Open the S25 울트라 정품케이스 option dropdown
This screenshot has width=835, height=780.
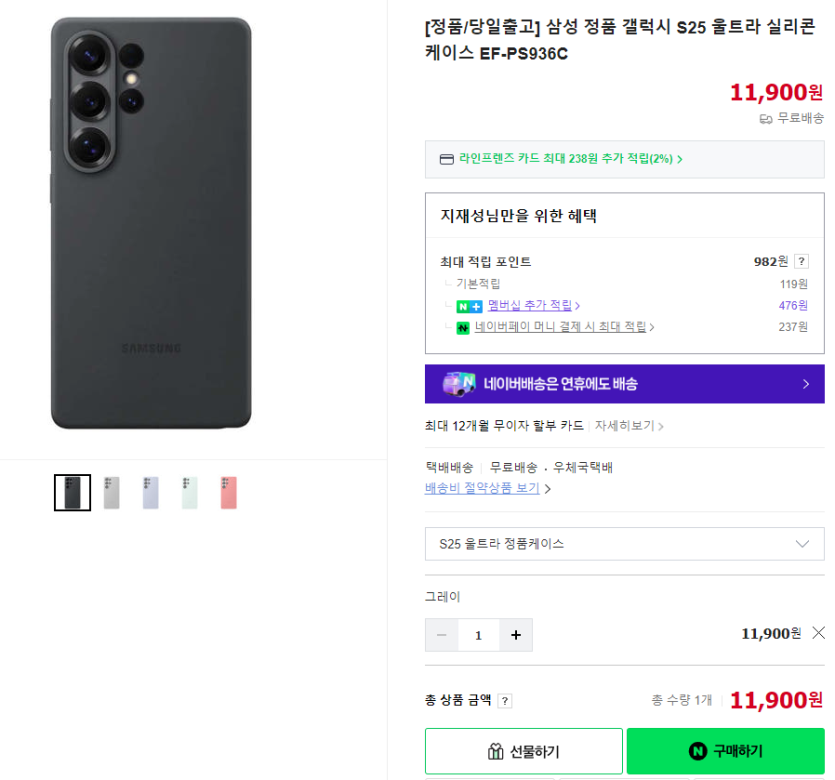624,544
